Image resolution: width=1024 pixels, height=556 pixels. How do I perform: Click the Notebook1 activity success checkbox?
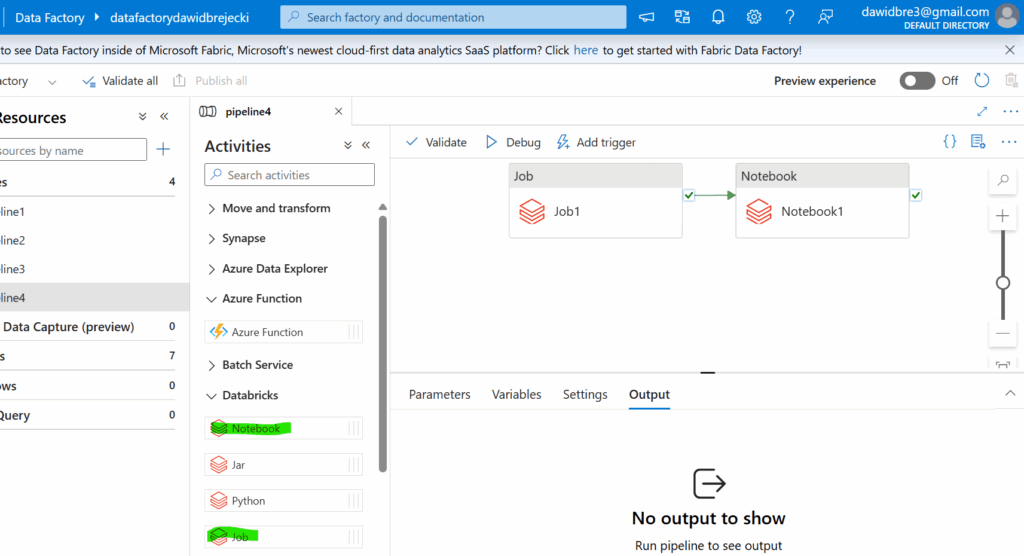916,195
